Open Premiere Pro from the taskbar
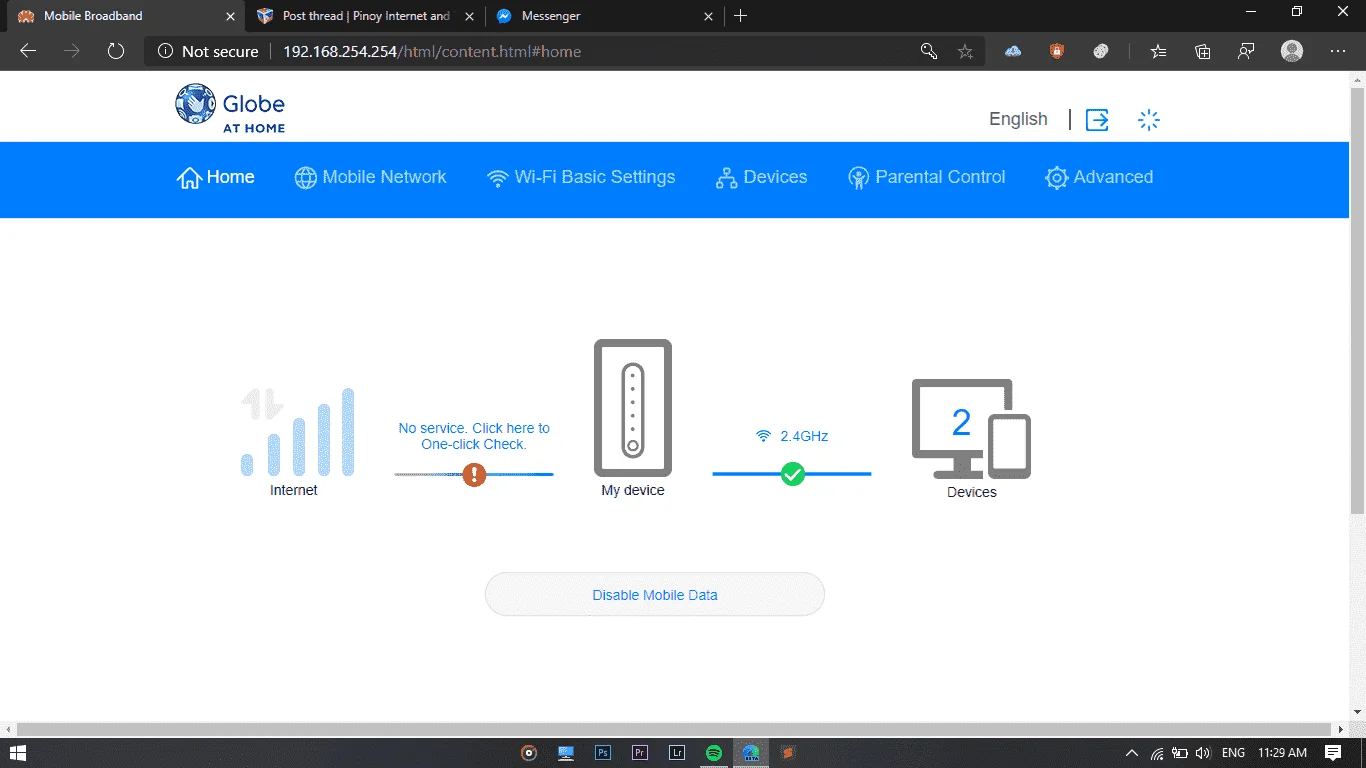Viewport: 1366px width, 768px height. pos(640,753)
